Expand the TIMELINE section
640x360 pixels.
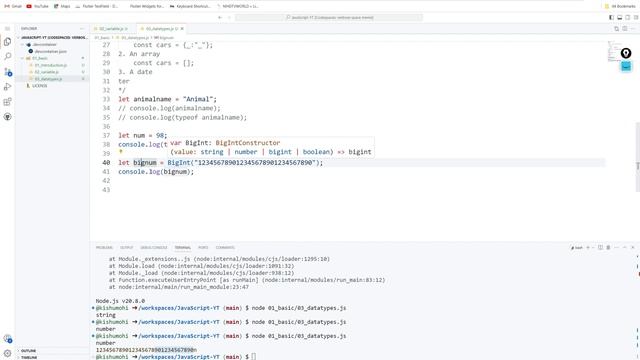pos(53,357)
